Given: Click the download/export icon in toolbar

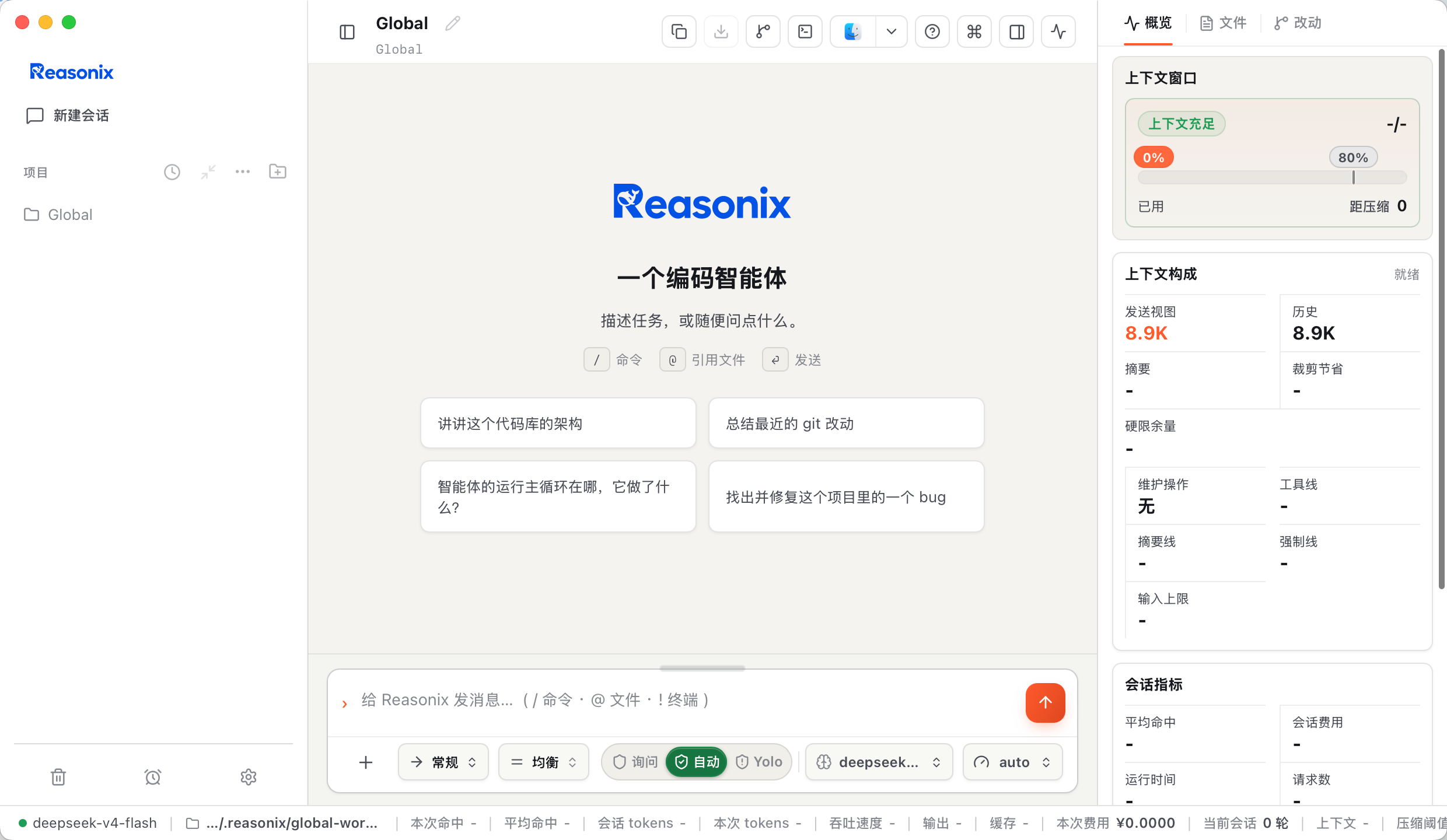Looking at the screenshot, I should coord(721,32).
